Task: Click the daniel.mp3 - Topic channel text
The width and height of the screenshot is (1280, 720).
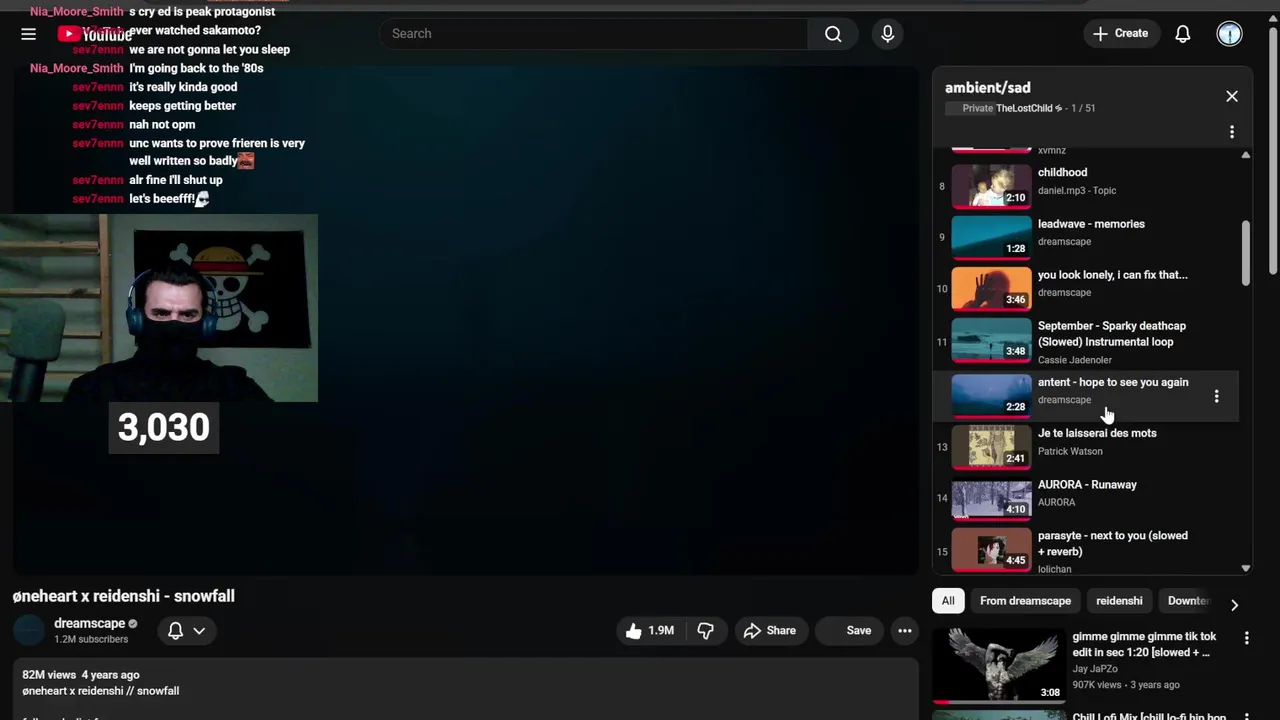Action: tap(1077, 190)
